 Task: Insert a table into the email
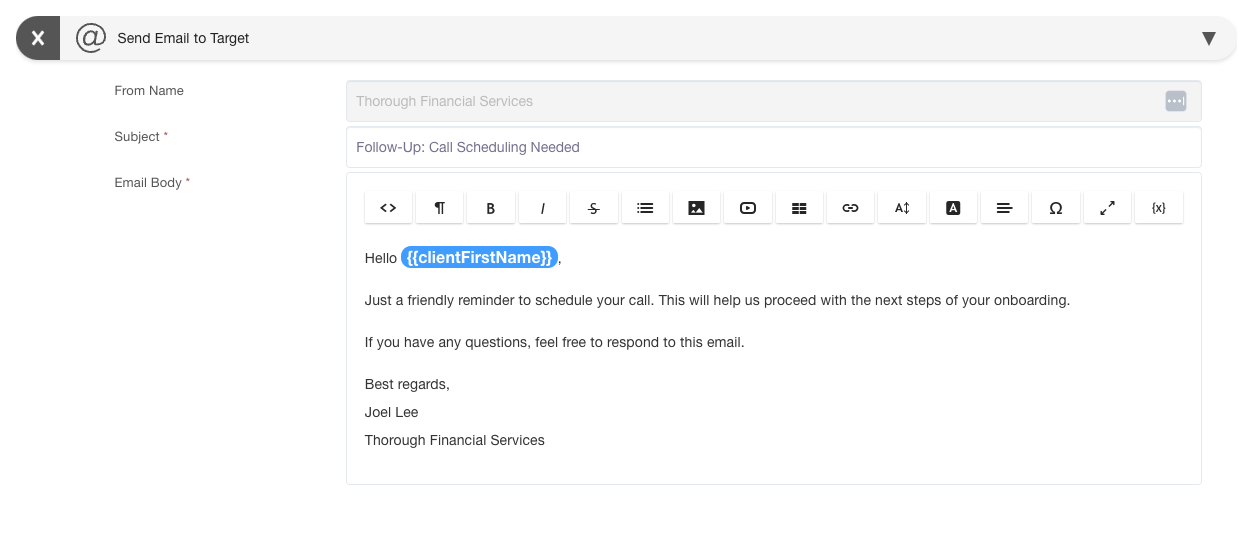point(799,208)
